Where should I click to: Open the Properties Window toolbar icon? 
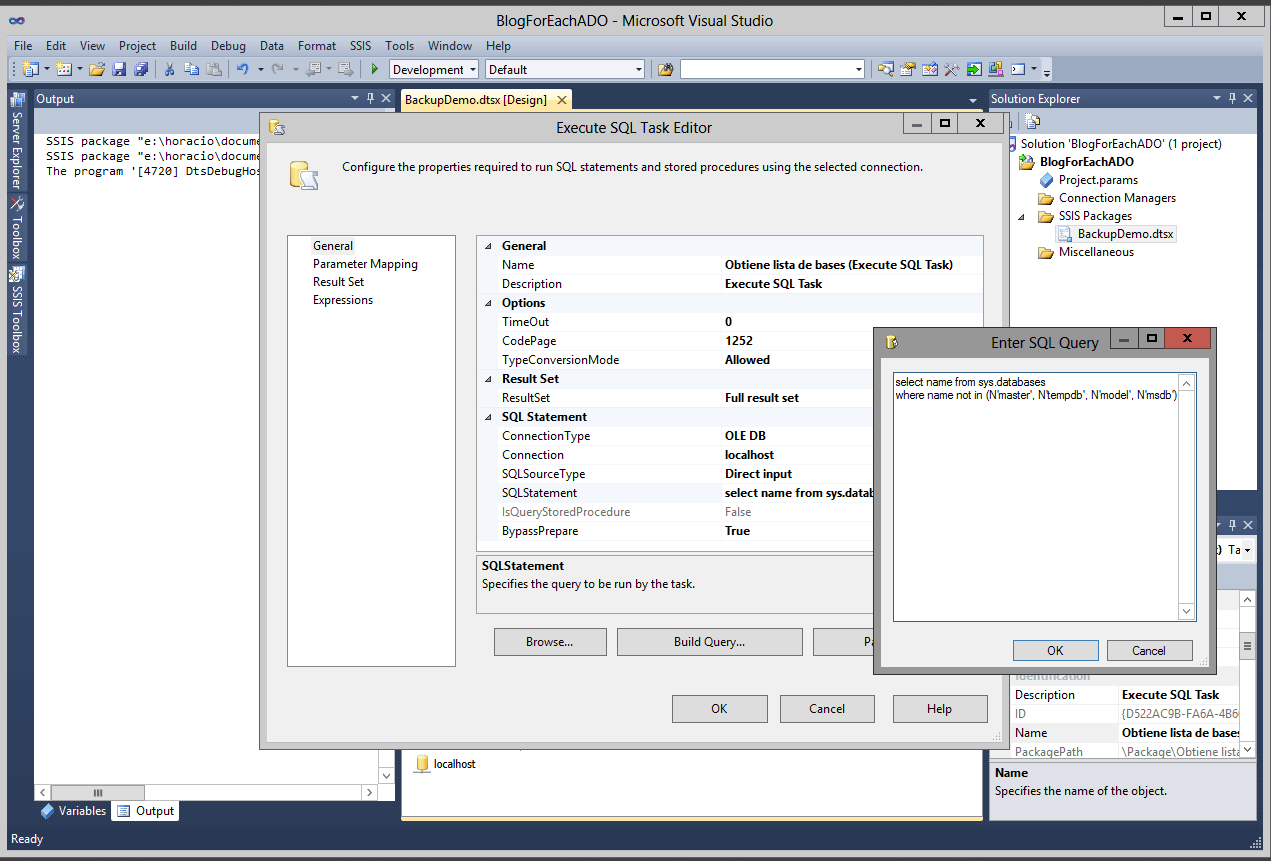[907, 69]
